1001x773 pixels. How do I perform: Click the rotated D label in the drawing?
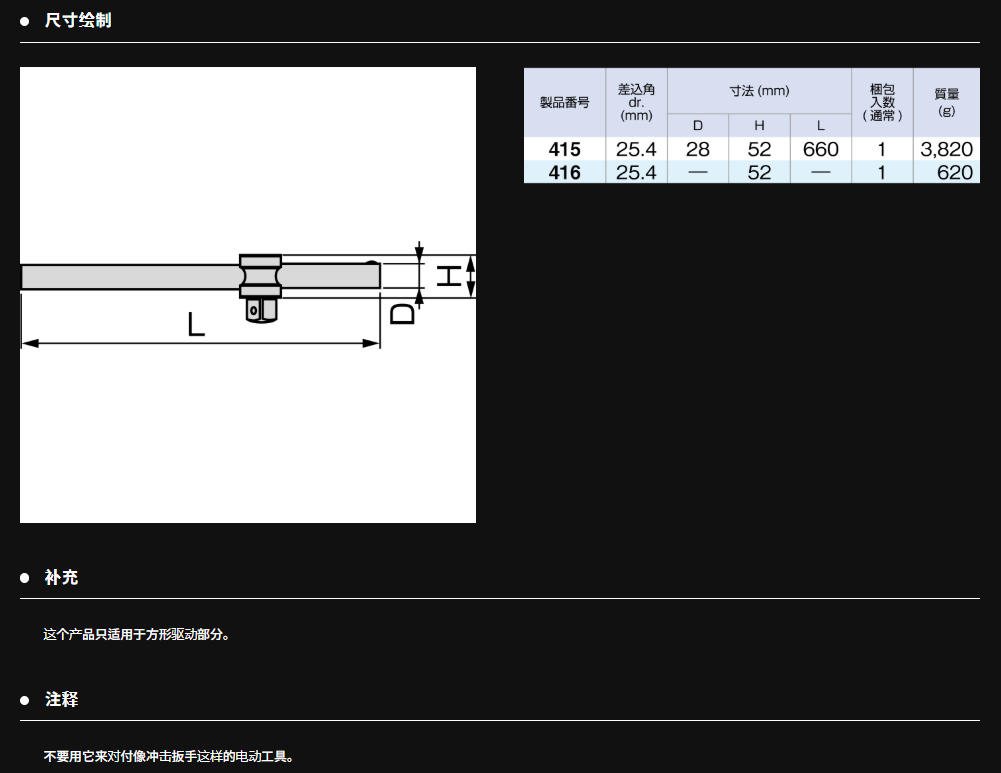click(x=402, y=313)
